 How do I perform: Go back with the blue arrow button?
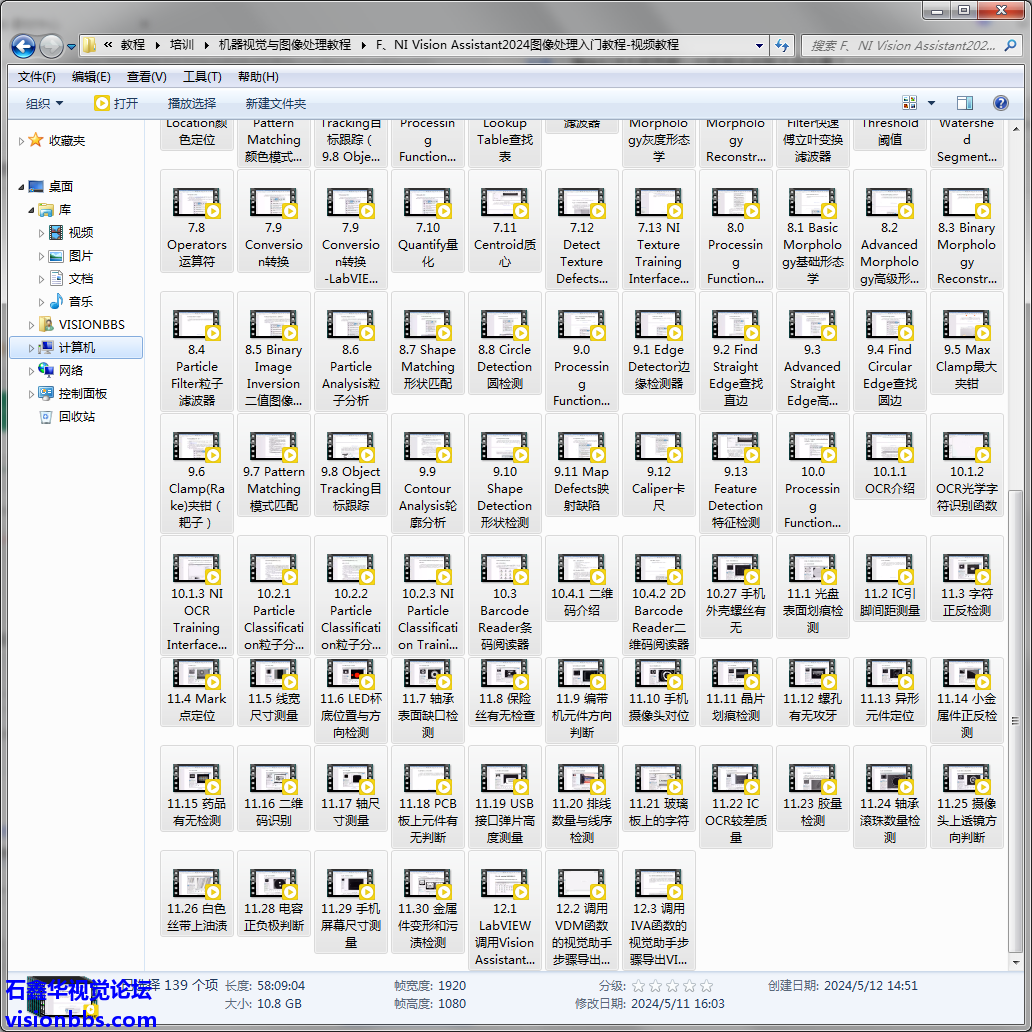point(24,46)
